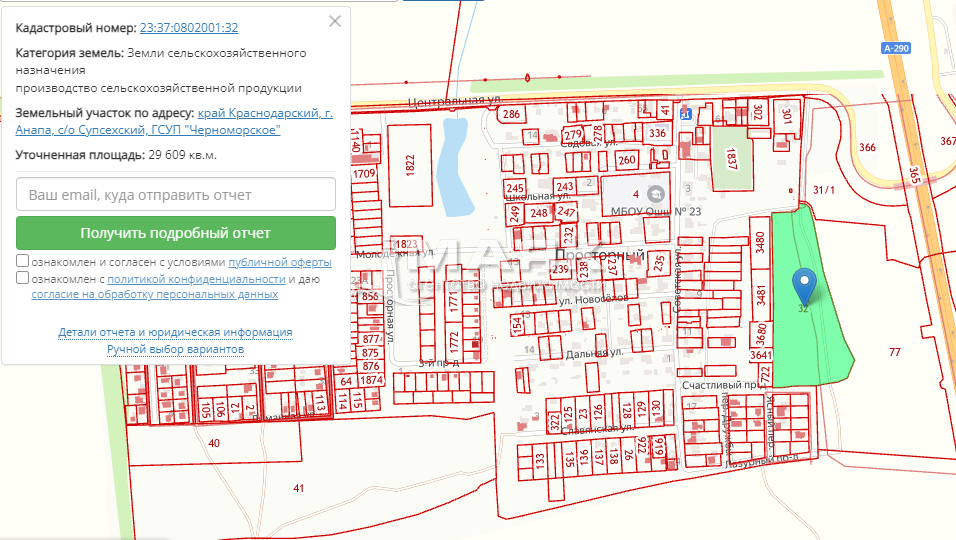
Task: Click the blue bus stop icon on map
Action: coord(685,114)
